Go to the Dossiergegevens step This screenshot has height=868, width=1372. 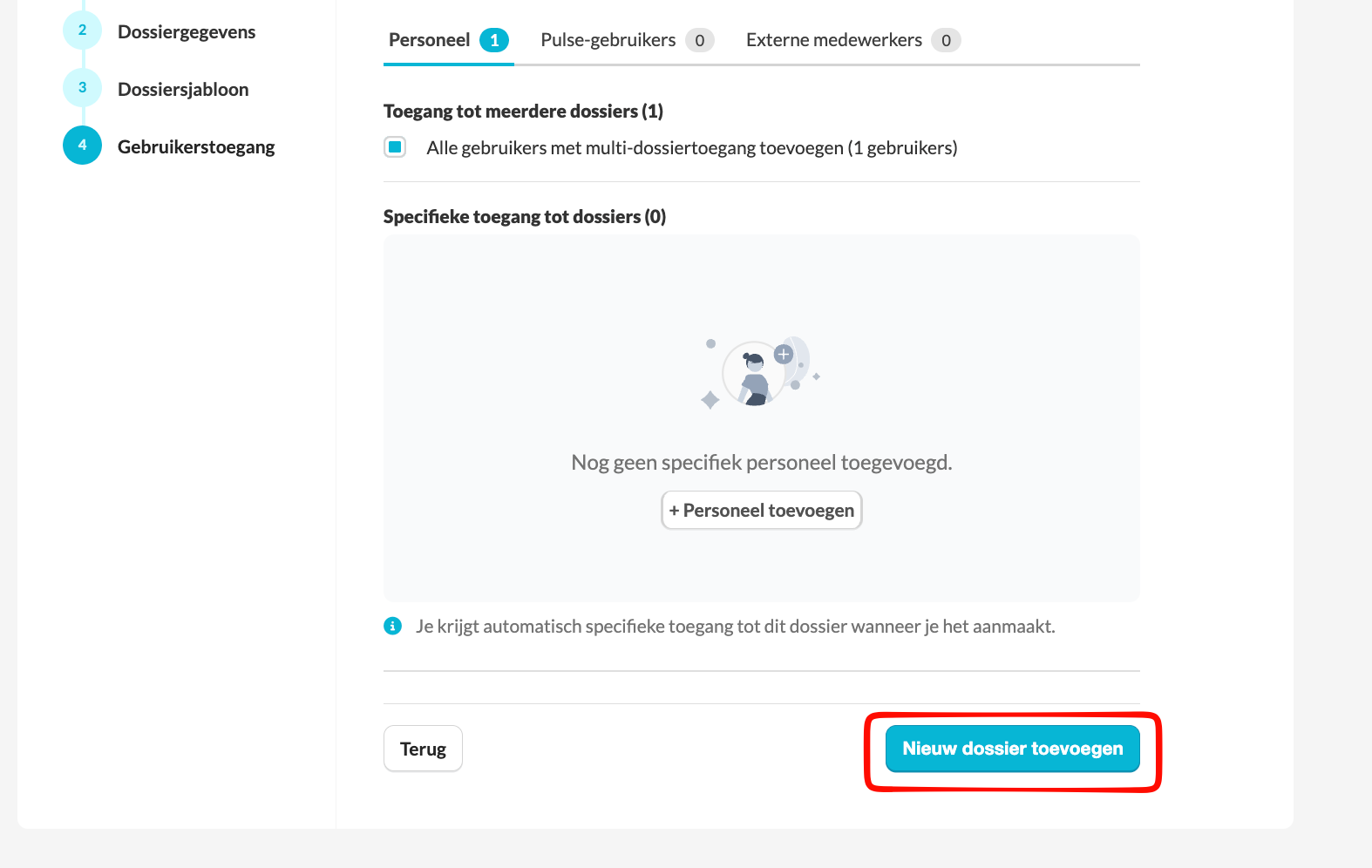(187, 32)
